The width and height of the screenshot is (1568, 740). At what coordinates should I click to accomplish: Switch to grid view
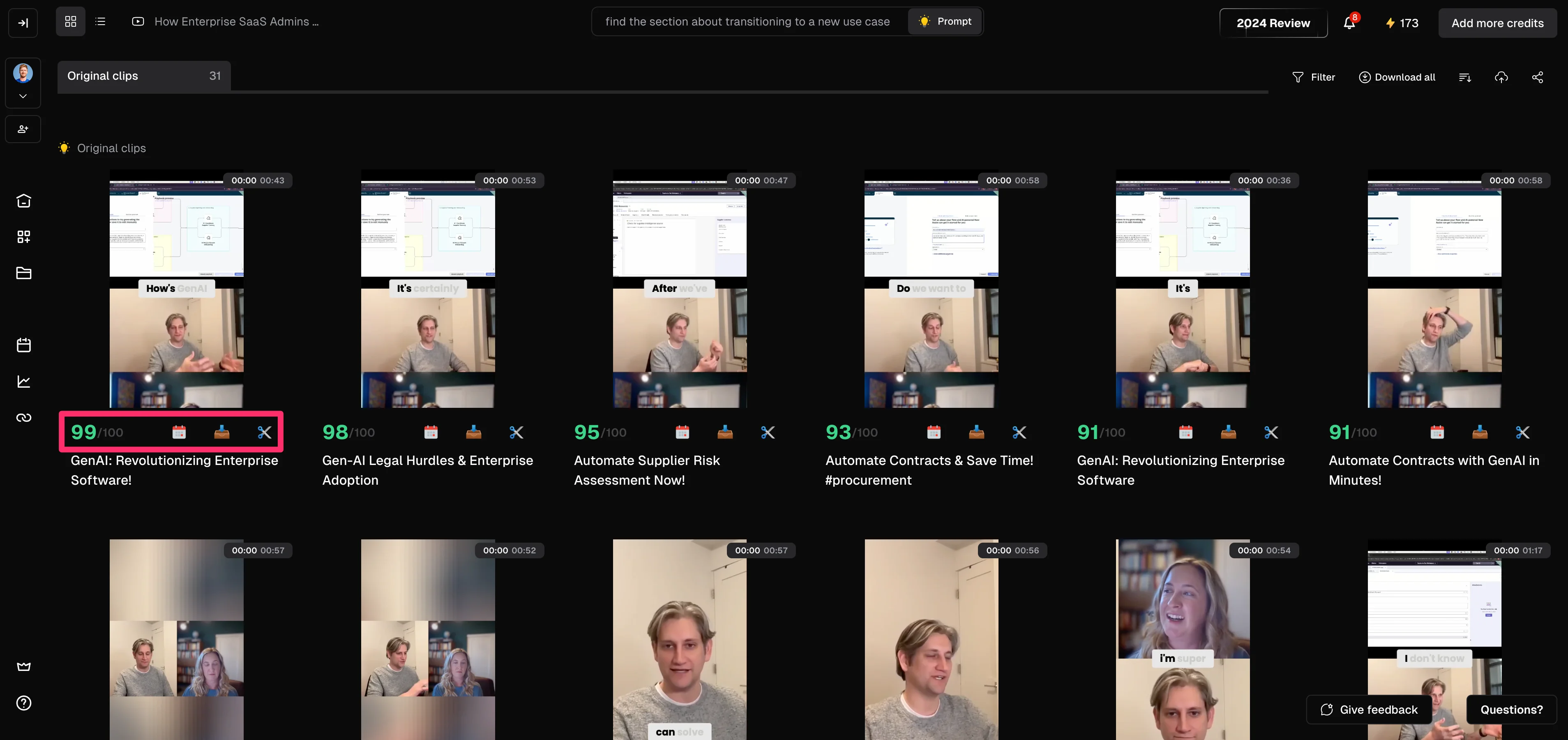[71, 22]
